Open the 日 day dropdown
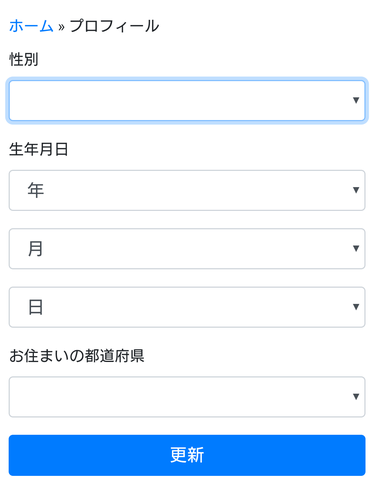The width and height of the screenshot is (381, 482). (x=187, y=307)
